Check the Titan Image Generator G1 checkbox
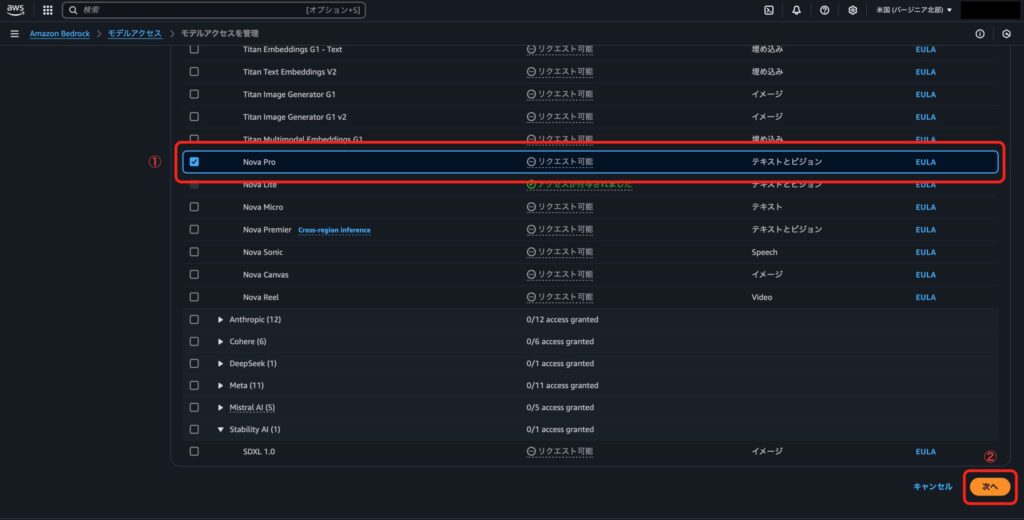Image resolution: width=1024 pixels, height=520 pixels. (194, 94)
